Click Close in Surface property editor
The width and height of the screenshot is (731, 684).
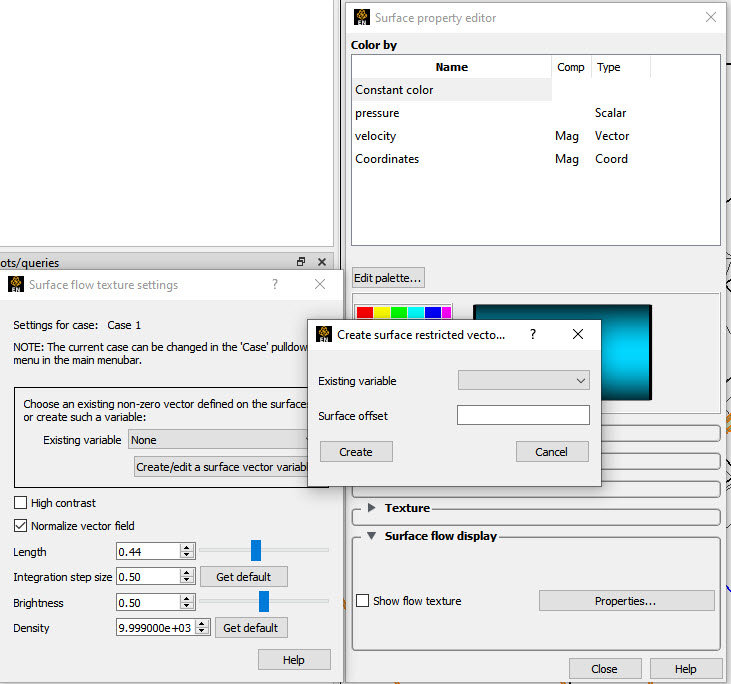click(x=605, y=669)
